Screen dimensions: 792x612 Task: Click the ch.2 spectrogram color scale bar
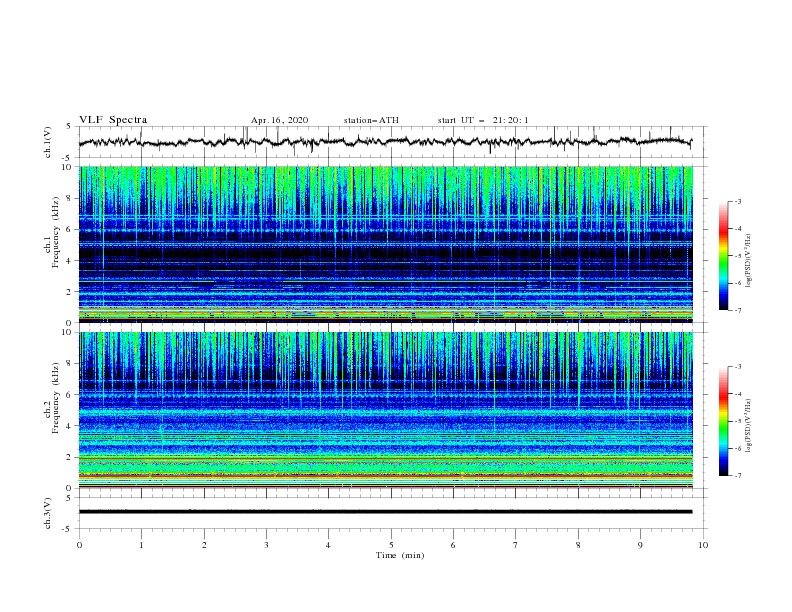(723, 421)
